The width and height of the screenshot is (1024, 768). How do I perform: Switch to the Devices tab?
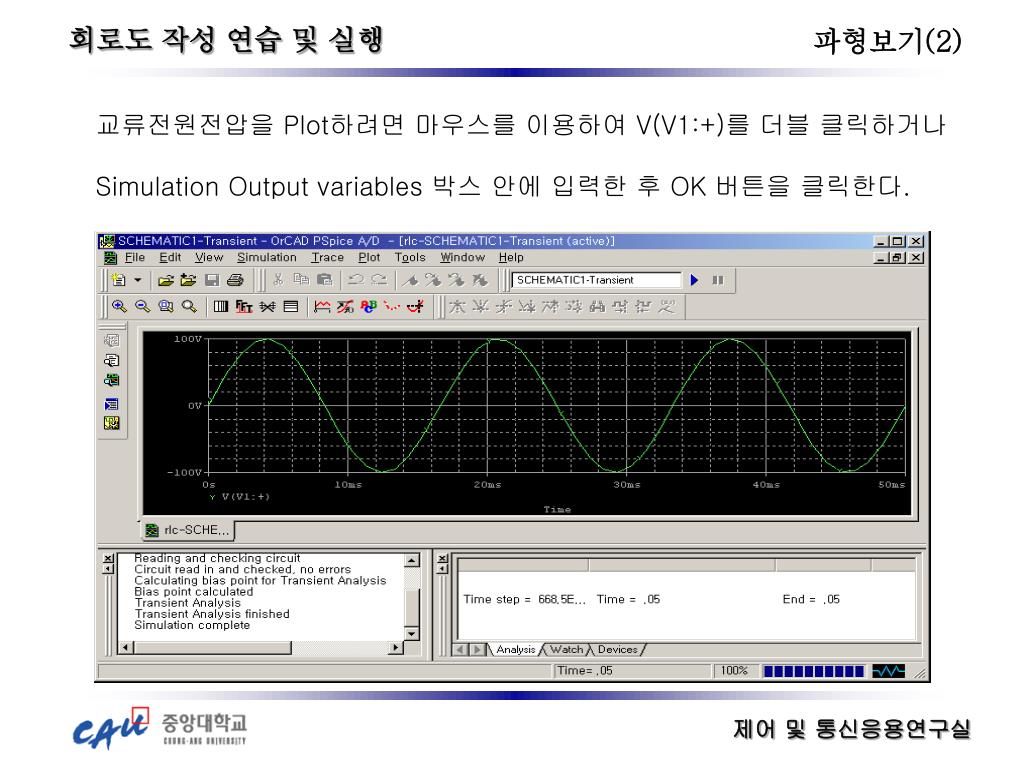[x=617, y=649]
